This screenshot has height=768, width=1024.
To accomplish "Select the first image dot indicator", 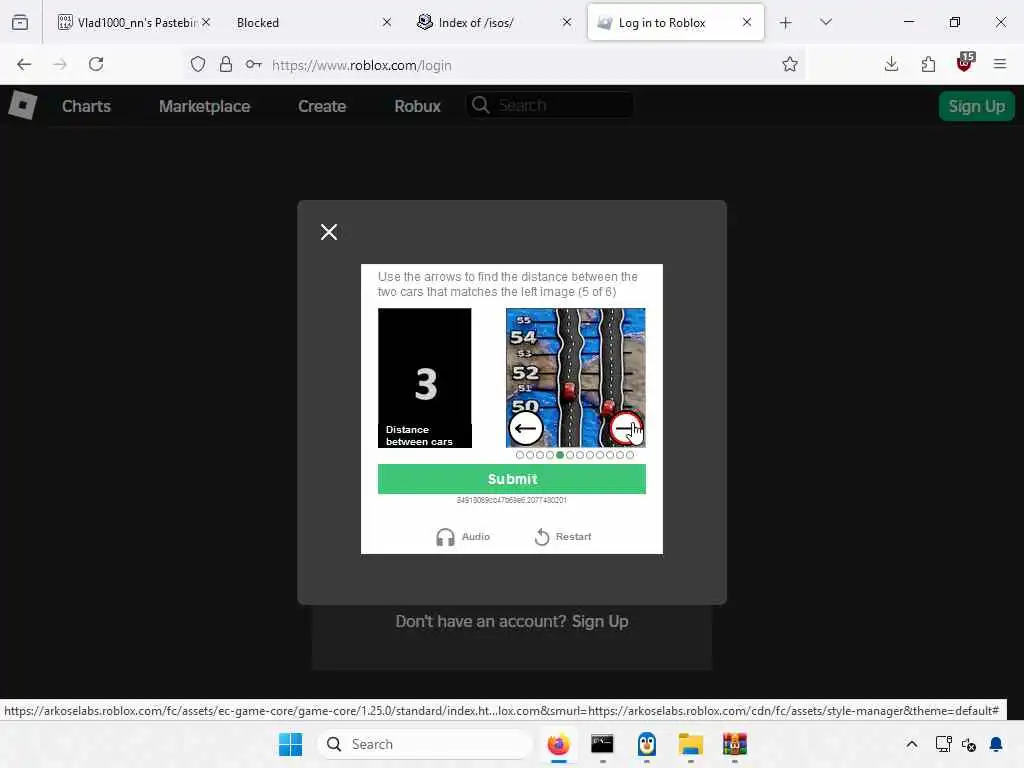I will coord(520,455).
